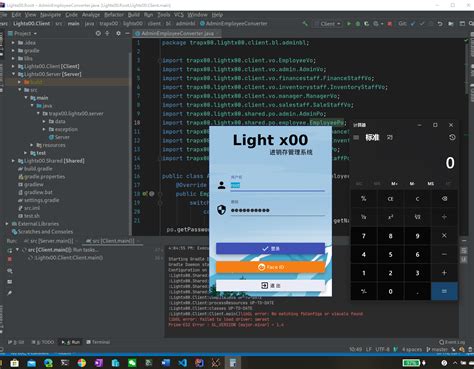The height and width of the screenshot is (369, 474).
Task: Select the AdminEmployeeConverter.java editor tab
Action: 177,33
